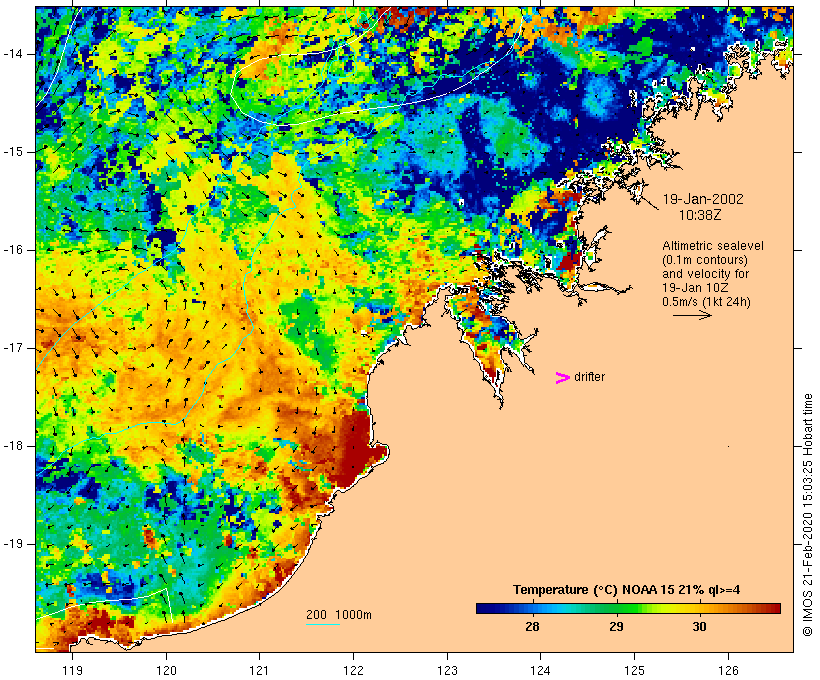The height and width of the screenshot is (680, 820).
Task: Click the latitude label '-16'
Action: pyautogui.click(x=12, y=250)
